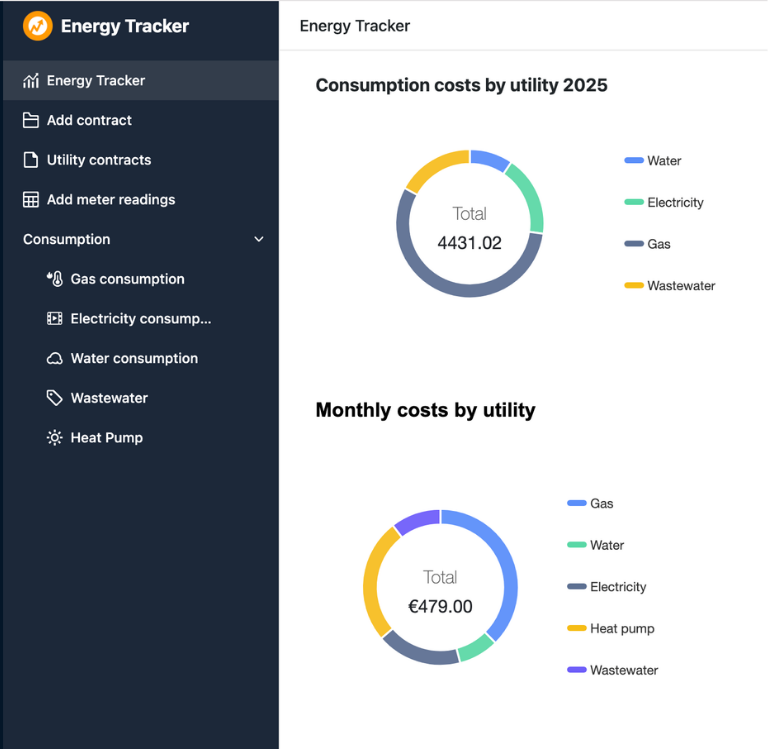768x749 pixels.
Task: Click the cloud icon beside Water consumption
Action: (x=55, y=358)
